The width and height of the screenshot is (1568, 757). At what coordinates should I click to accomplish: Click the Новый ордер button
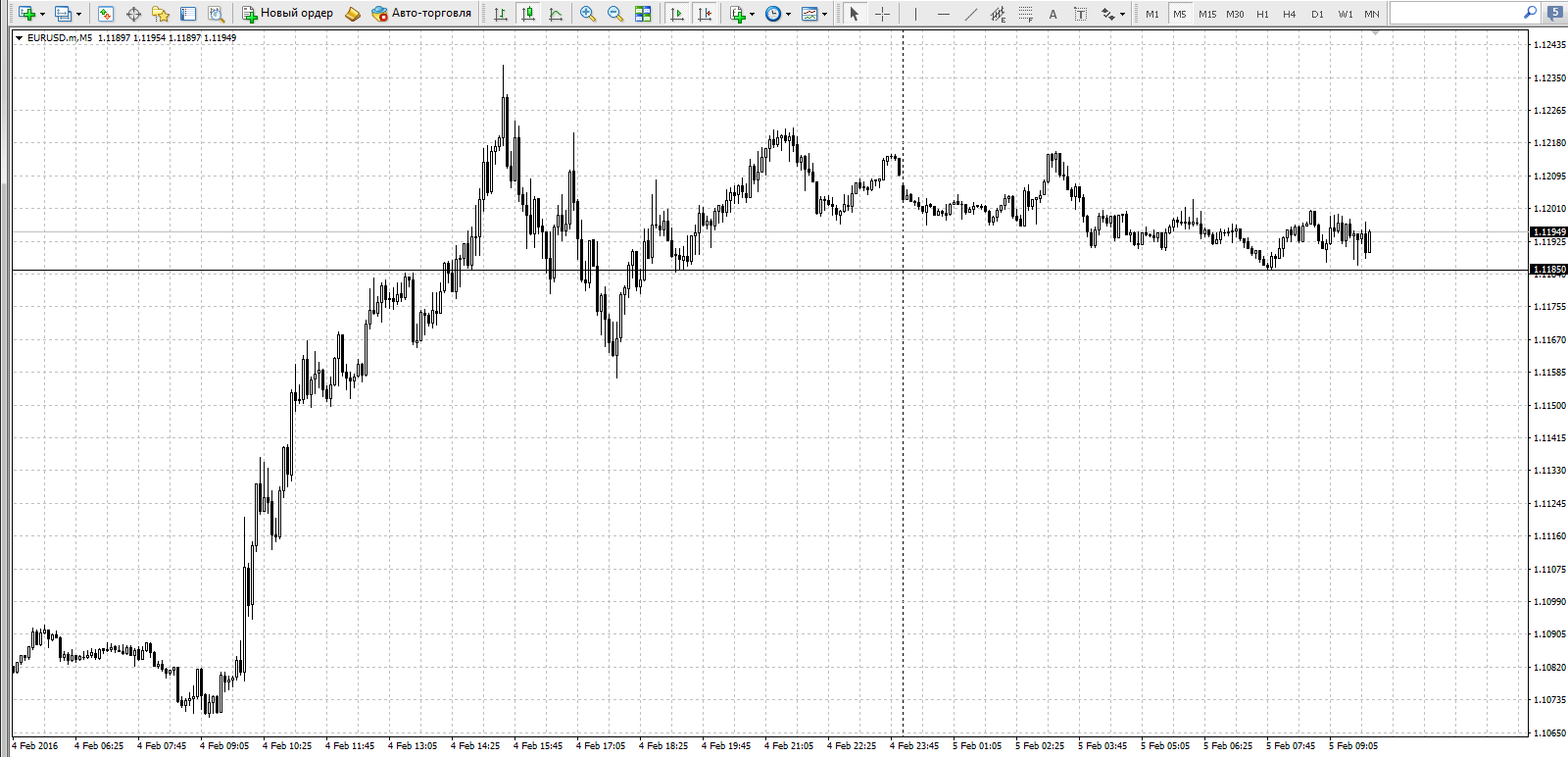tap(288, 14)
